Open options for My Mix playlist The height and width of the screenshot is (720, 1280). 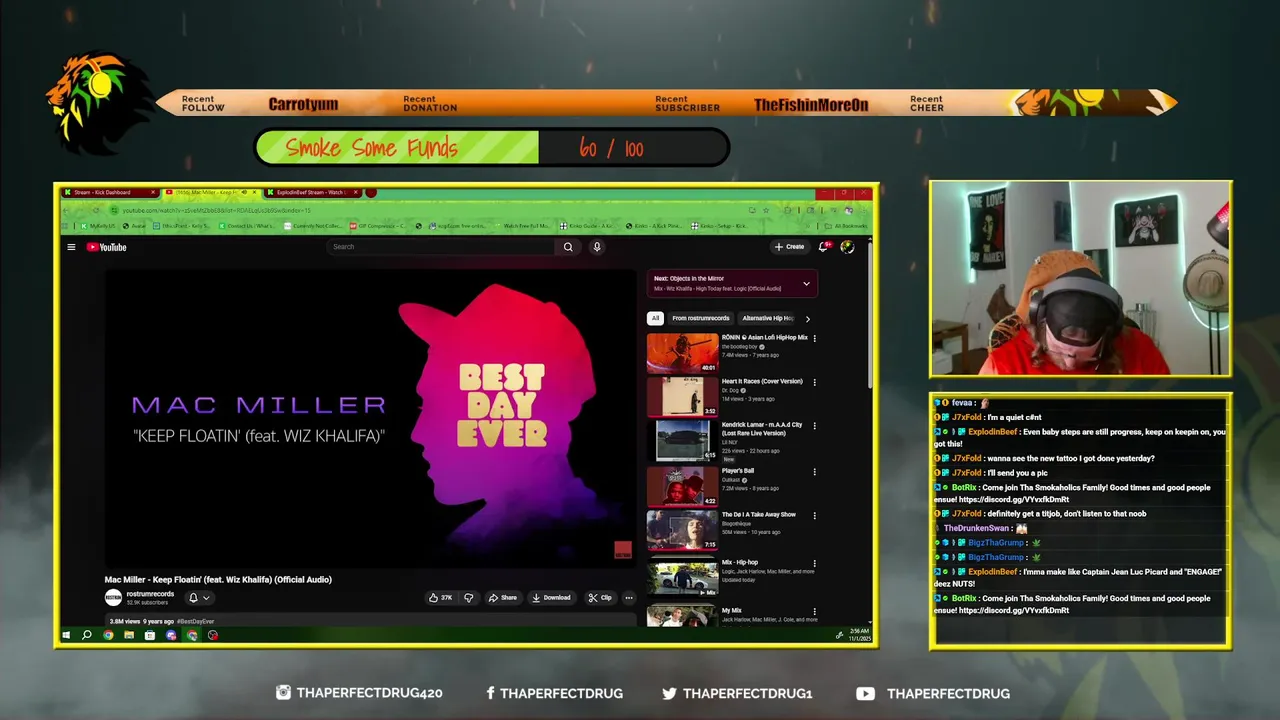[814, 612]
